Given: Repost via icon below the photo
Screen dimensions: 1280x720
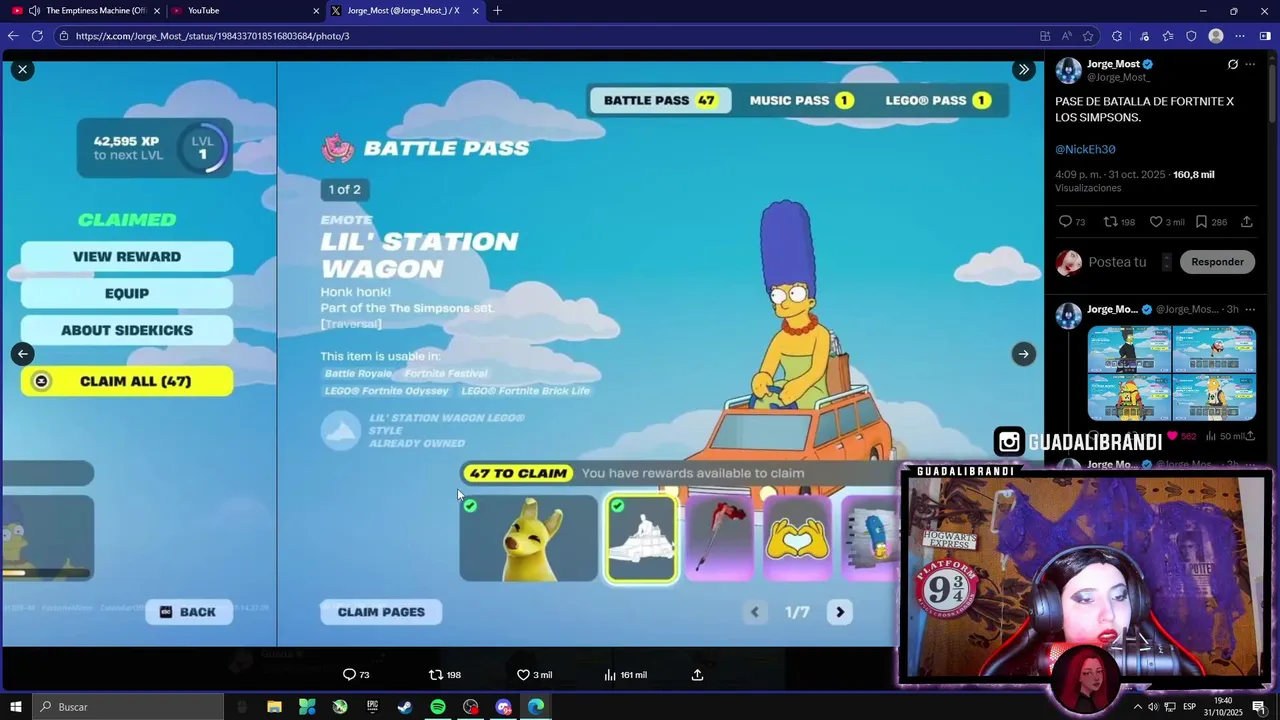Looking at the screenshot, I should (x=435, y=675).
